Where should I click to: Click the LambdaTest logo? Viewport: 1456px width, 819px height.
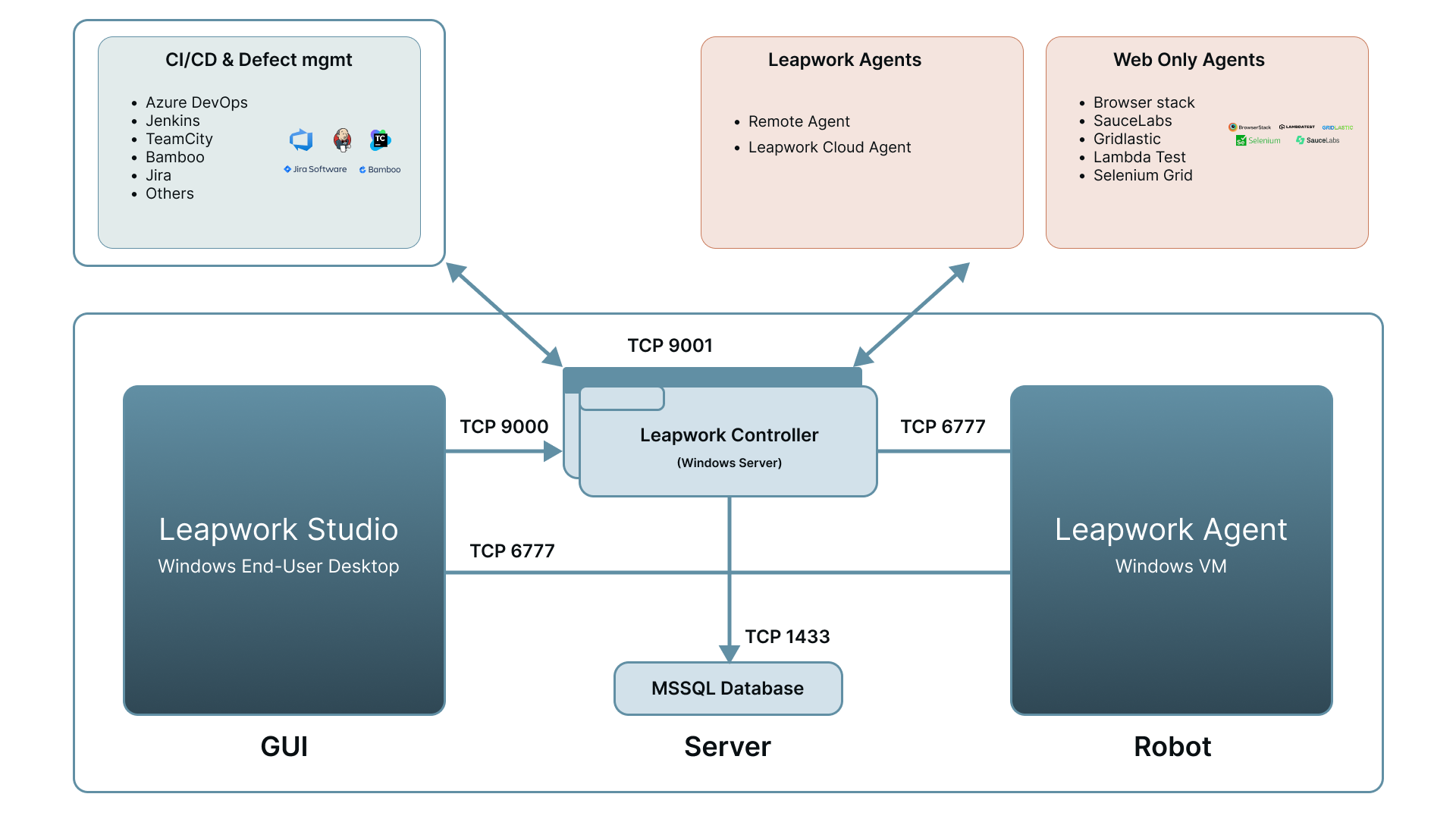point(1297,127)
